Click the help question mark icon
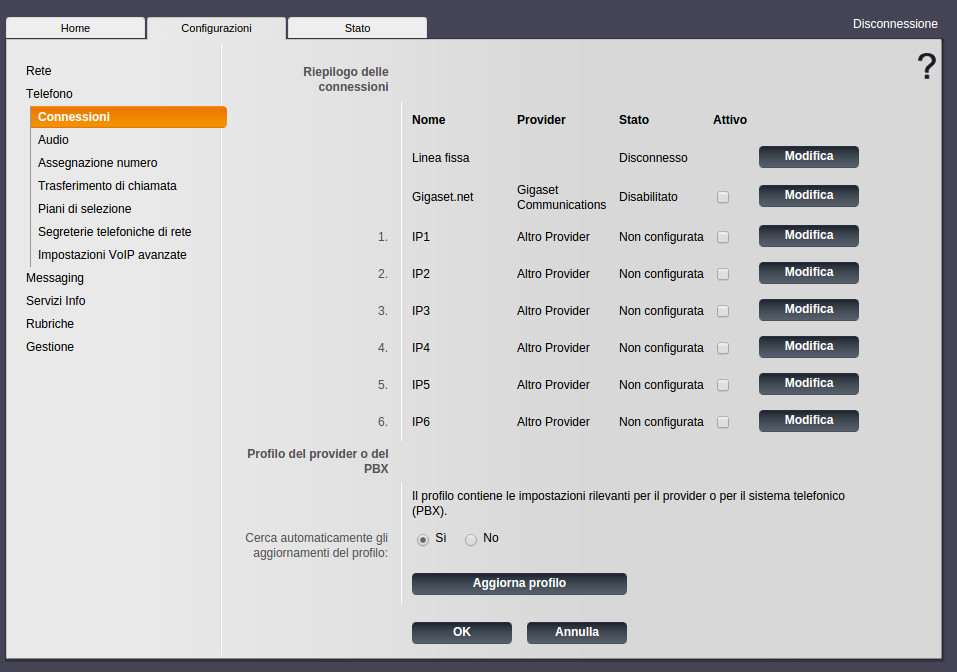This screenshot has height=672, width=957. [x=926, y=67]
